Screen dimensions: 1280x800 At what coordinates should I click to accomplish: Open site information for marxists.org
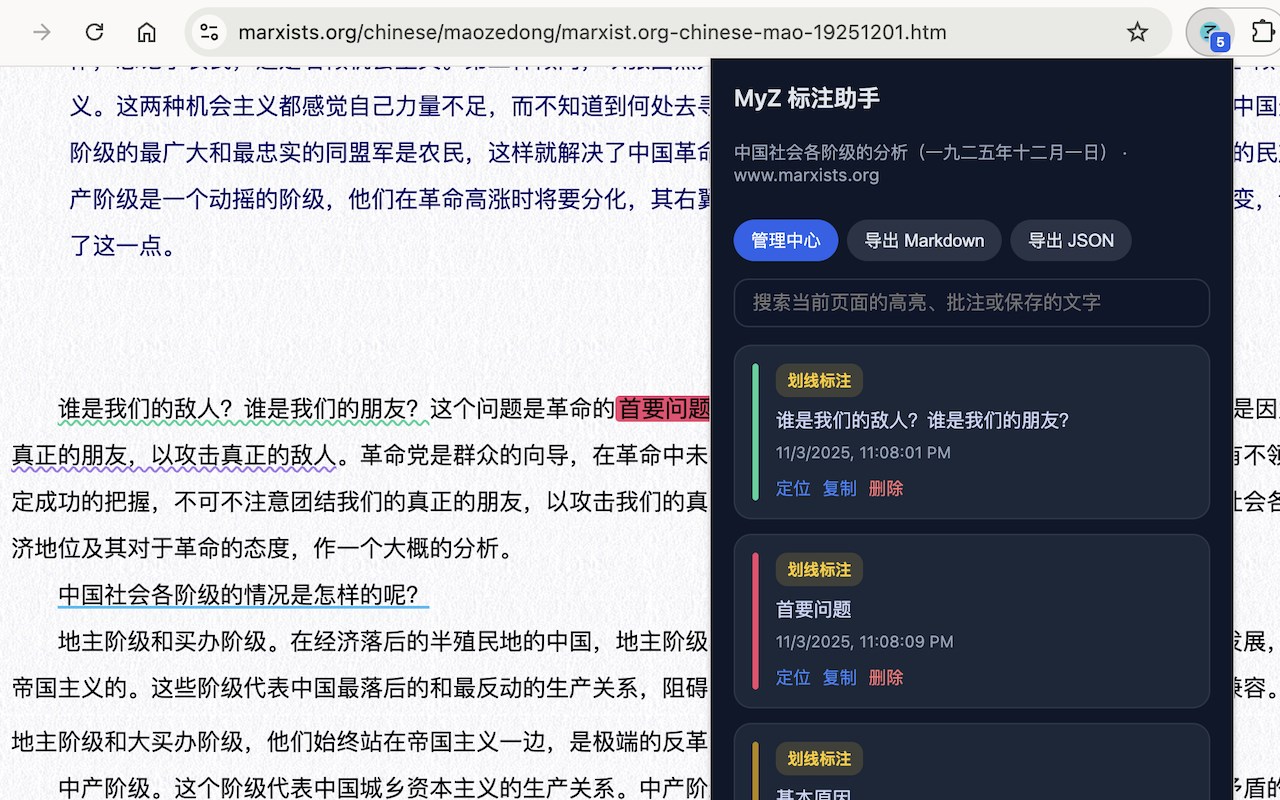pyautogui.click(x=209, y=32)
